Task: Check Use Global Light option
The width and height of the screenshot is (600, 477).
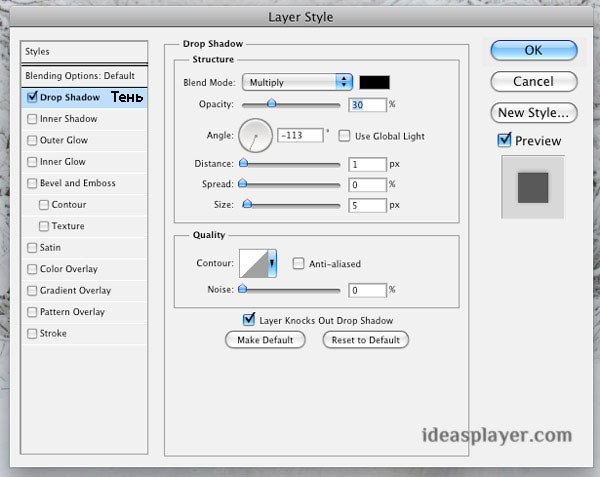Action: [344, 136]
